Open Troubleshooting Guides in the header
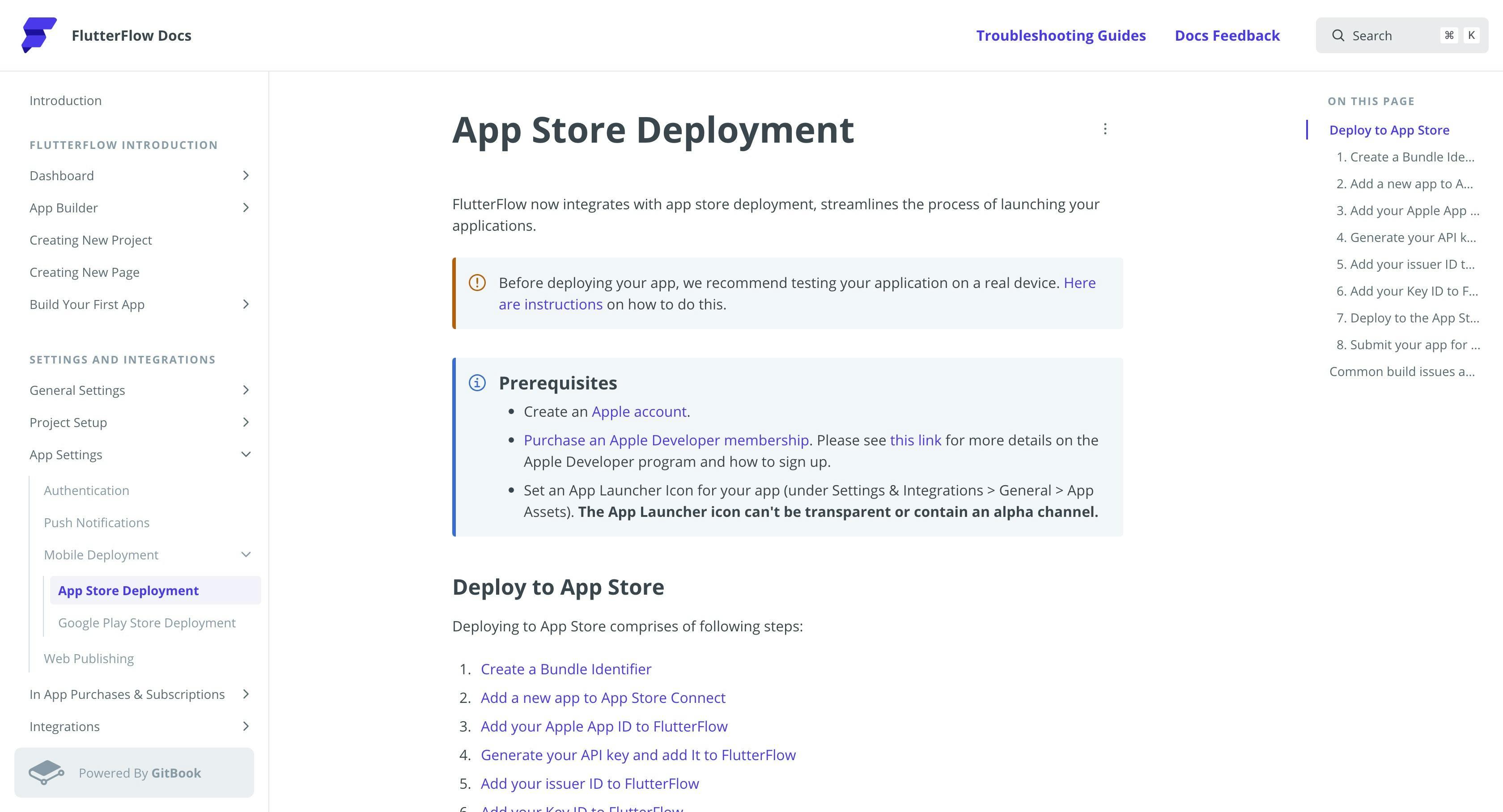 click(1061, 36)
